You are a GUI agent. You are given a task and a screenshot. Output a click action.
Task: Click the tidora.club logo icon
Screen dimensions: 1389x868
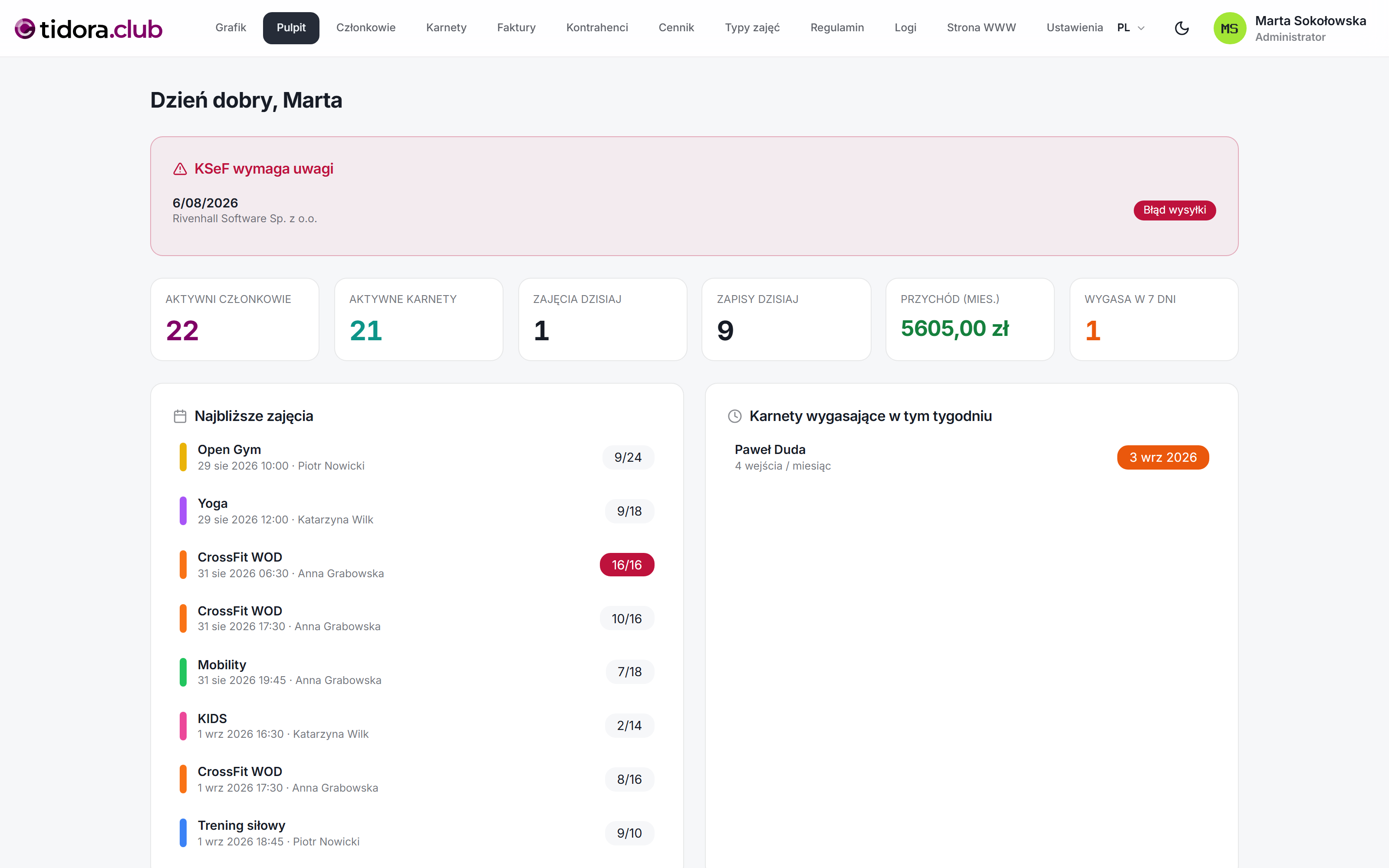click(25, 28)
